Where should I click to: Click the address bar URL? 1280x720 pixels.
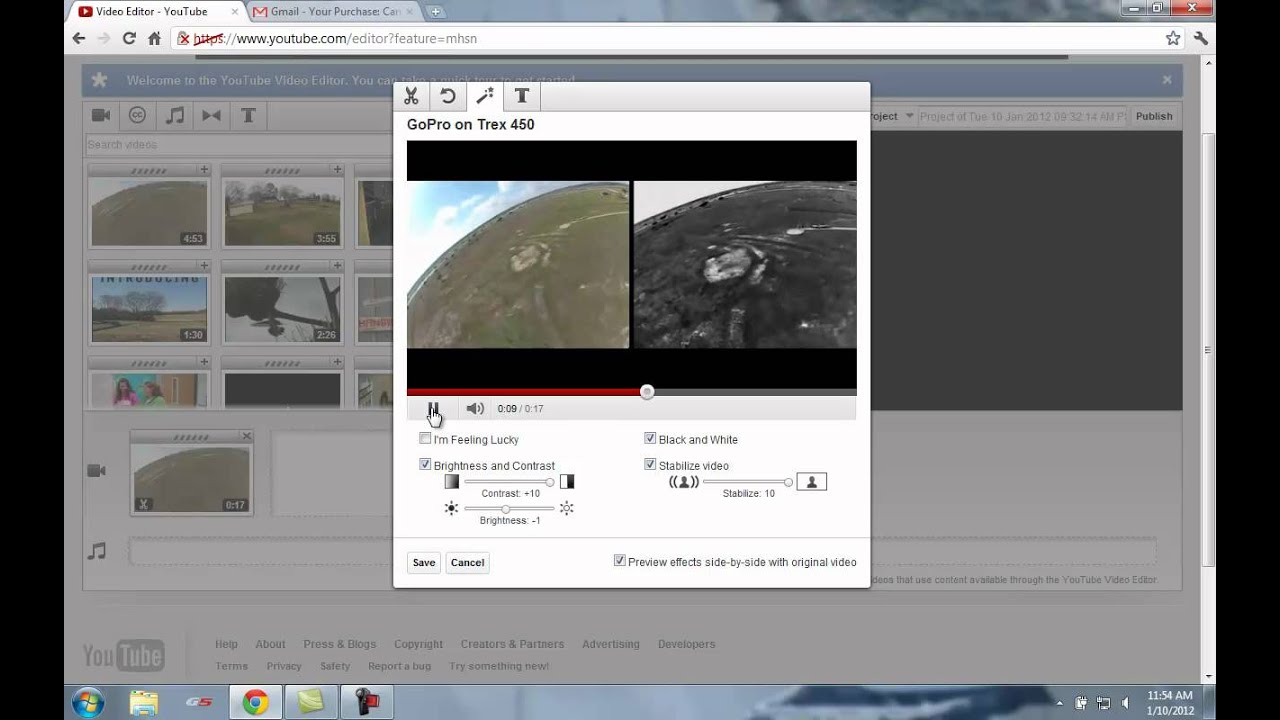335,38
